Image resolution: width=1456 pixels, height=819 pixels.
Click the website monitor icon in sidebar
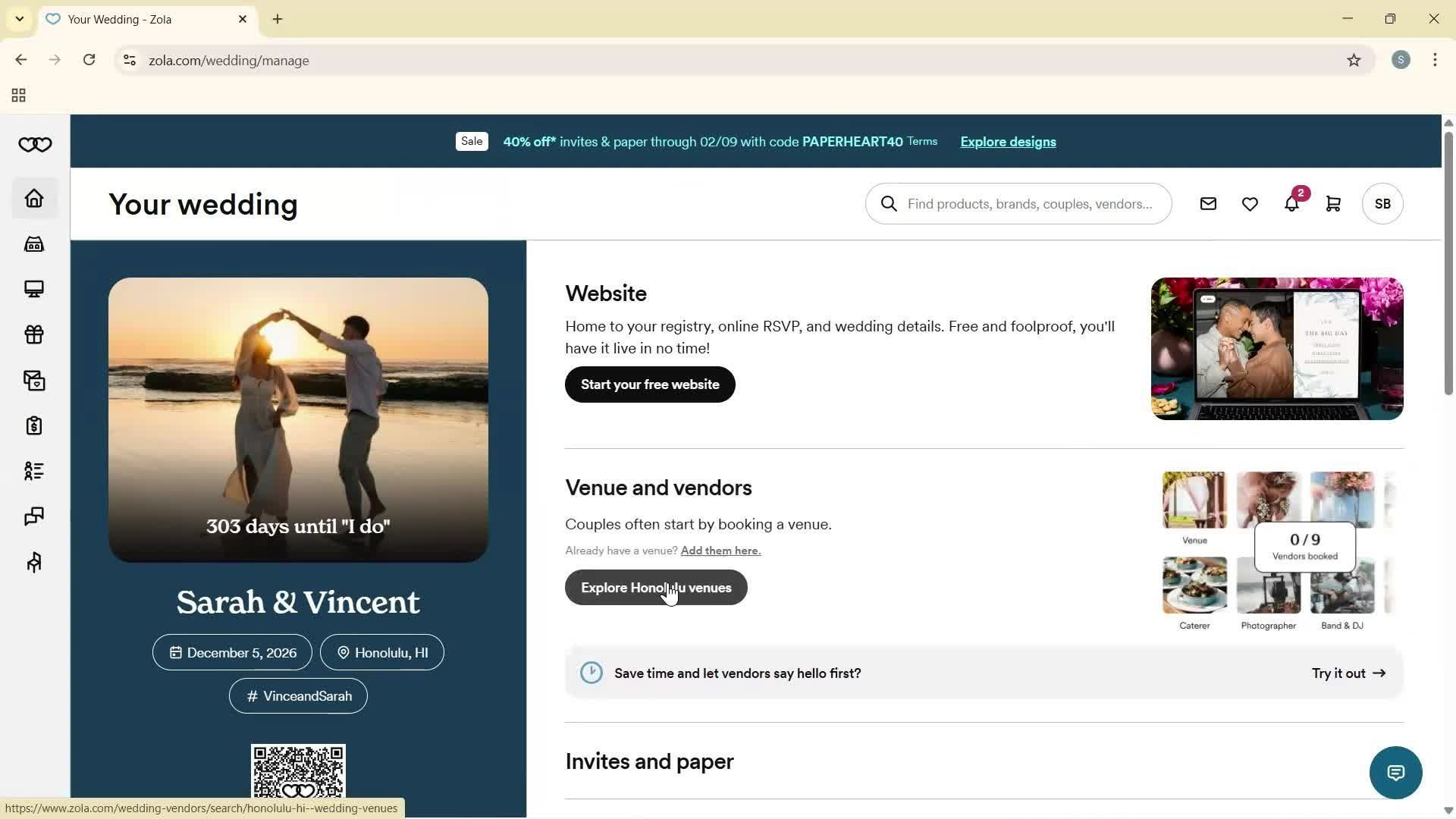pyautogui.click(x=34, y=289)
